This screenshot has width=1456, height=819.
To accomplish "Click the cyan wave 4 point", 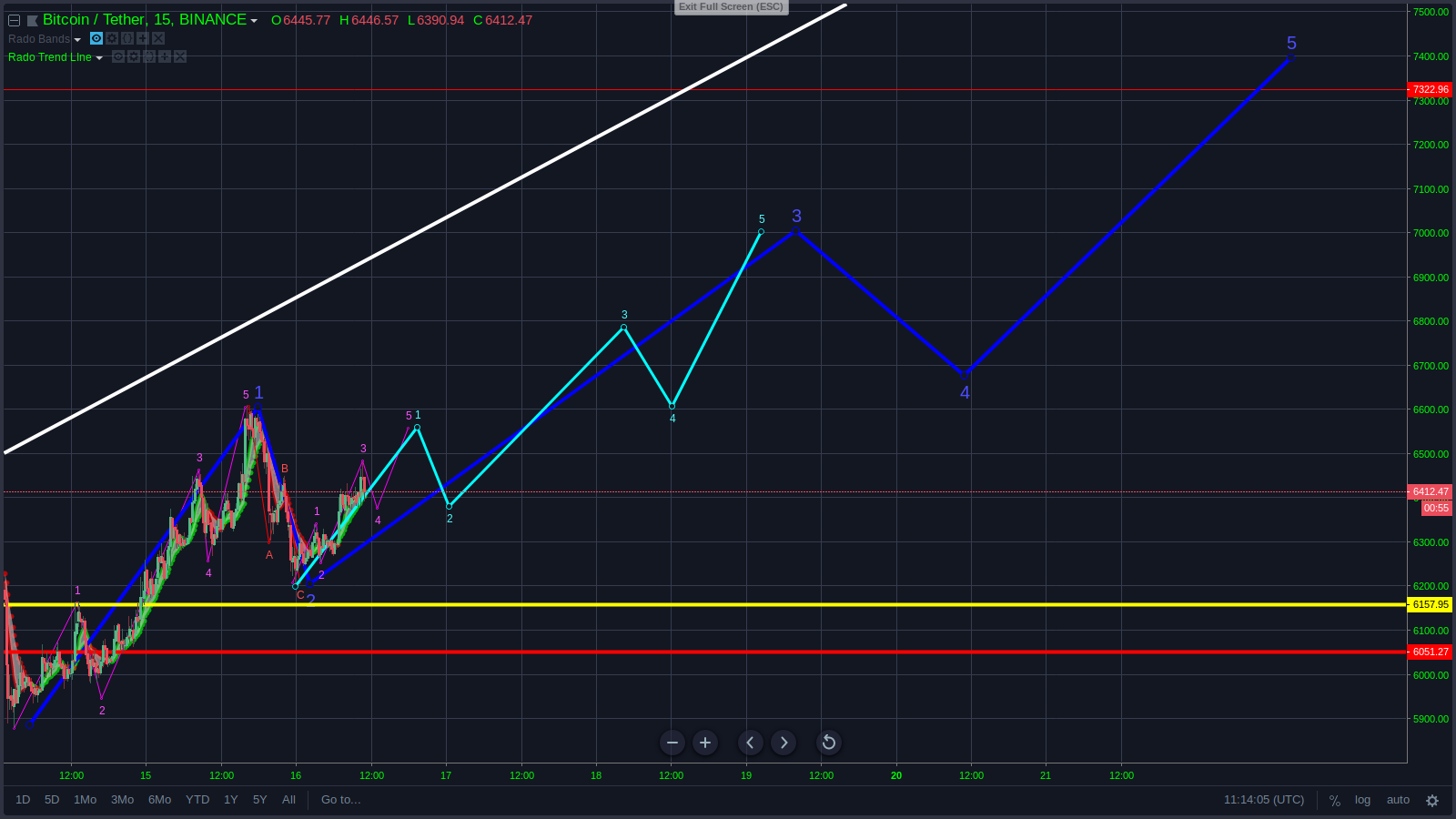I will click(672, 406).
